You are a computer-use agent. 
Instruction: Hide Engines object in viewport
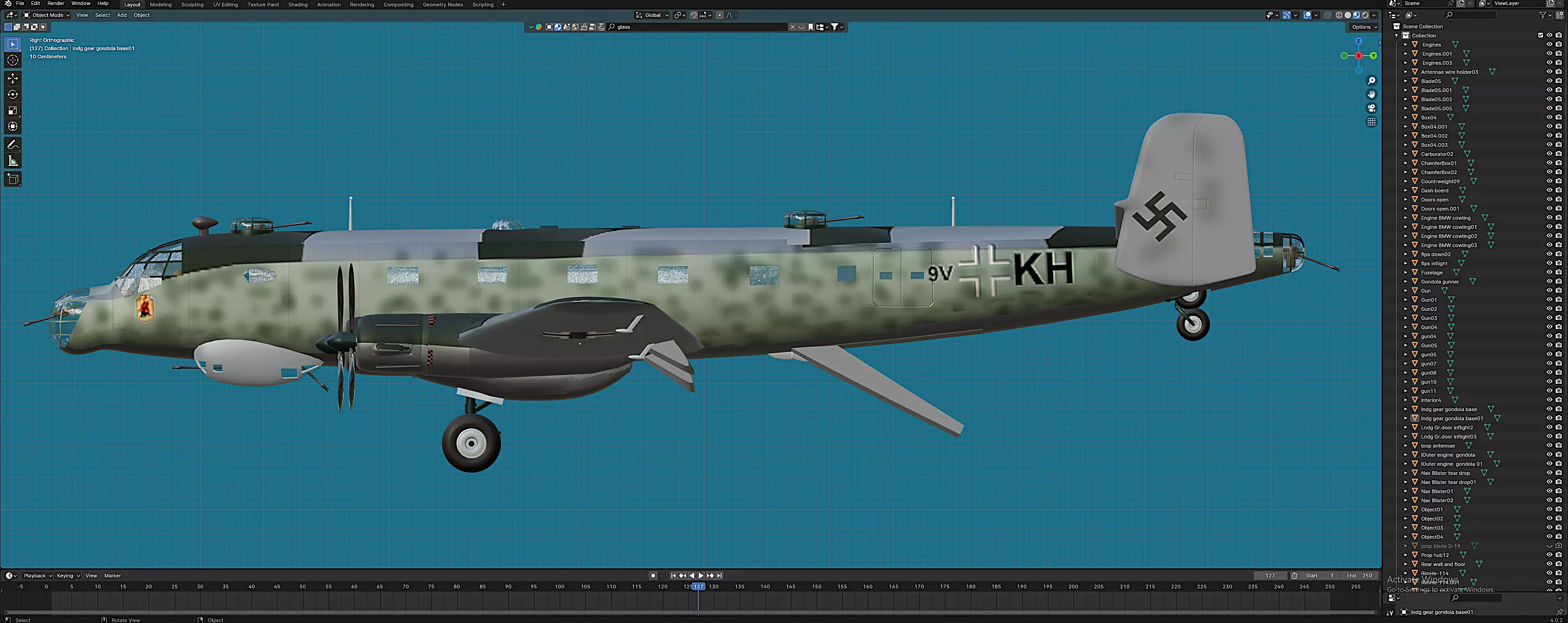[1549, 44]
